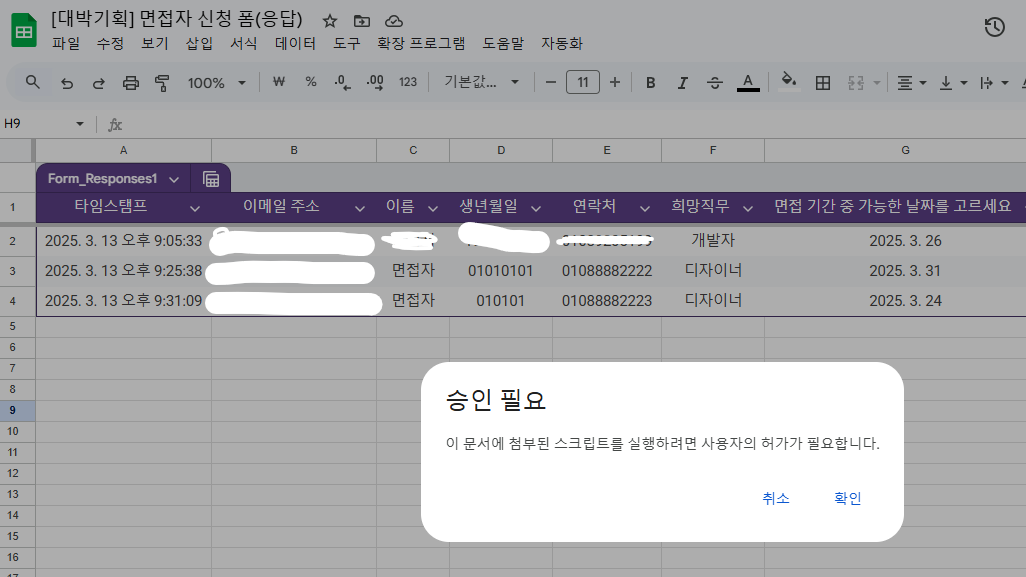1026x577 pixels.
Task: Click the merge cells icon
Action: pos(856,83)
